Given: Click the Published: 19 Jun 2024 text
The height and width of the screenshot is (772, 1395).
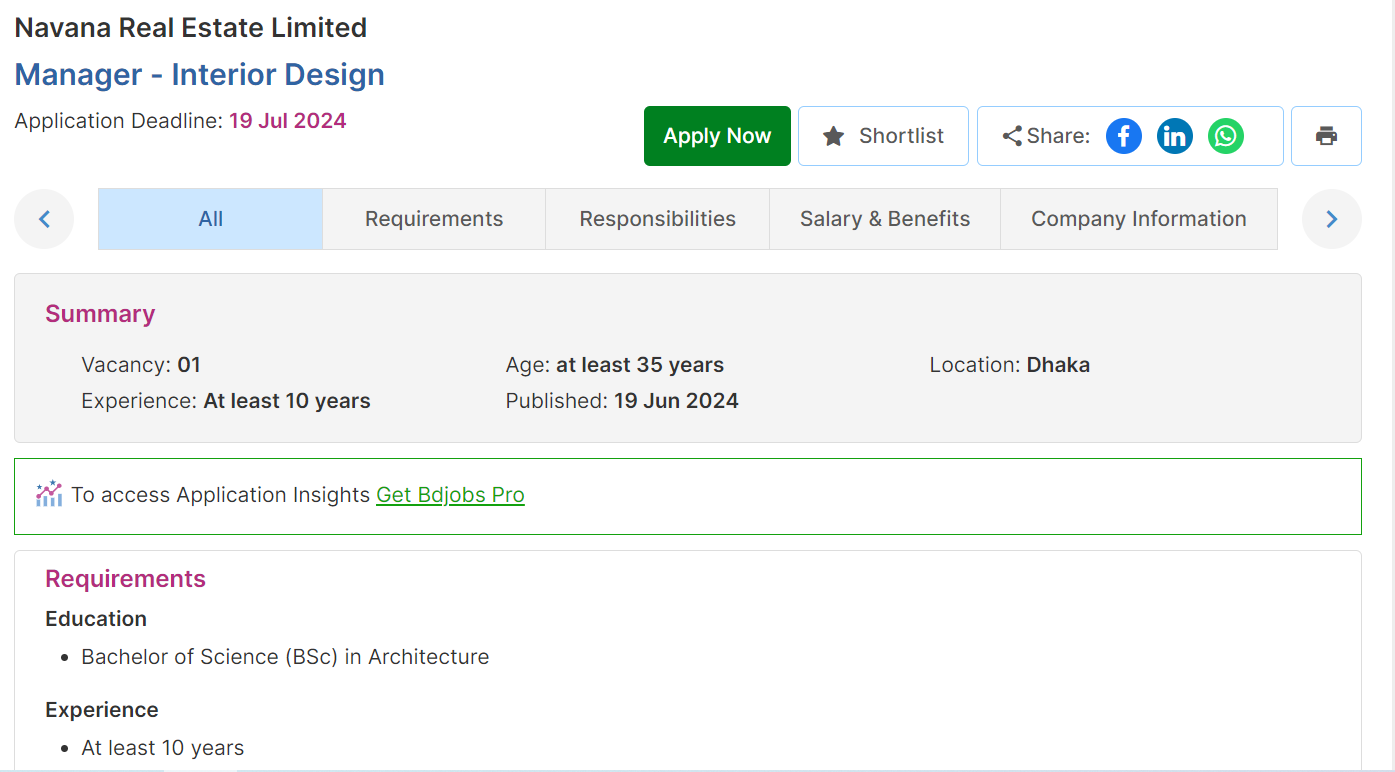Looking at the screenshot, I should (622, 401).
